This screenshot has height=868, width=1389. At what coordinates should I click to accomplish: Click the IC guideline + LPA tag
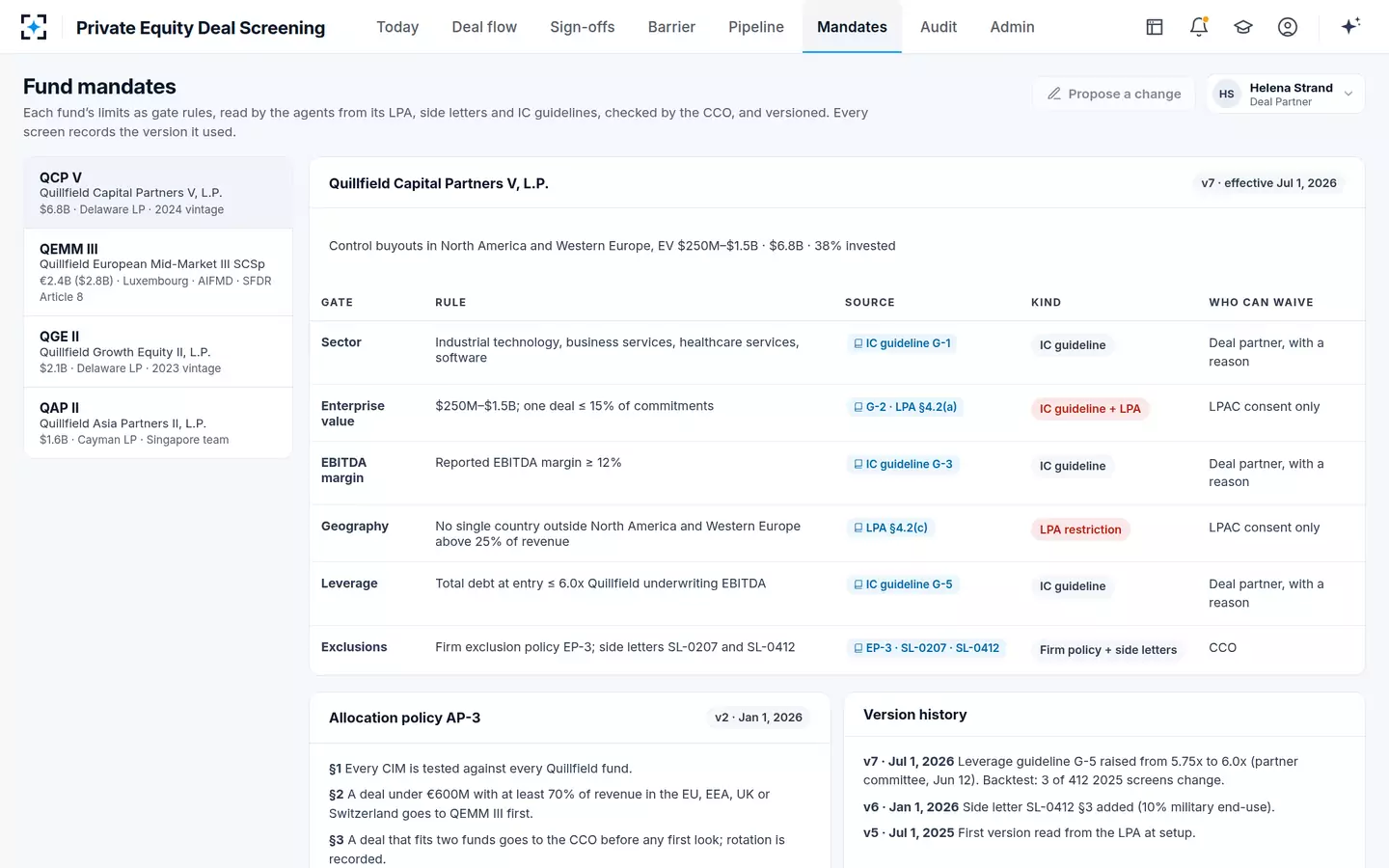coord(1090,409)
